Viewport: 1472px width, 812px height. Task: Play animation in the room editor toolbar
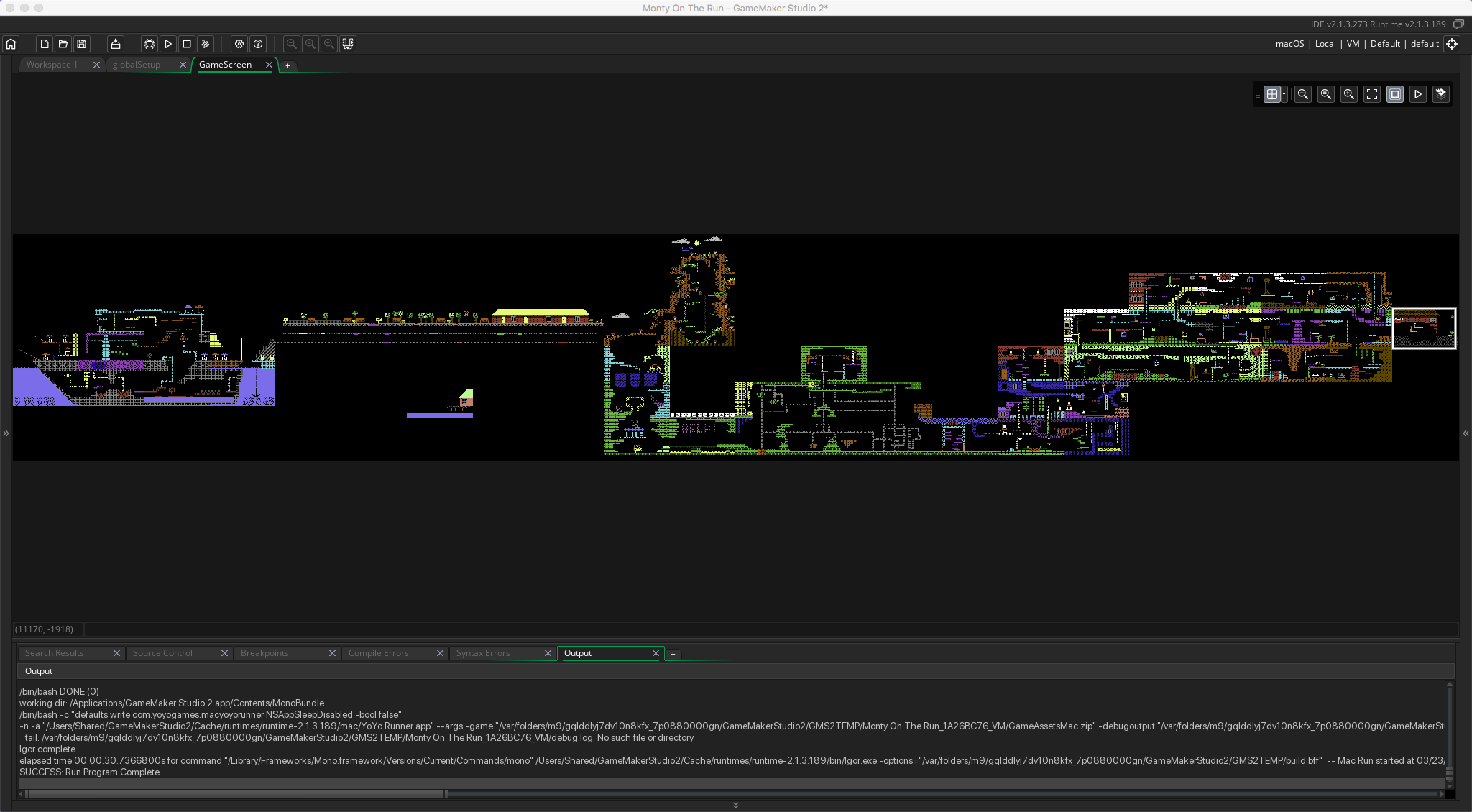coord(1418,94)
